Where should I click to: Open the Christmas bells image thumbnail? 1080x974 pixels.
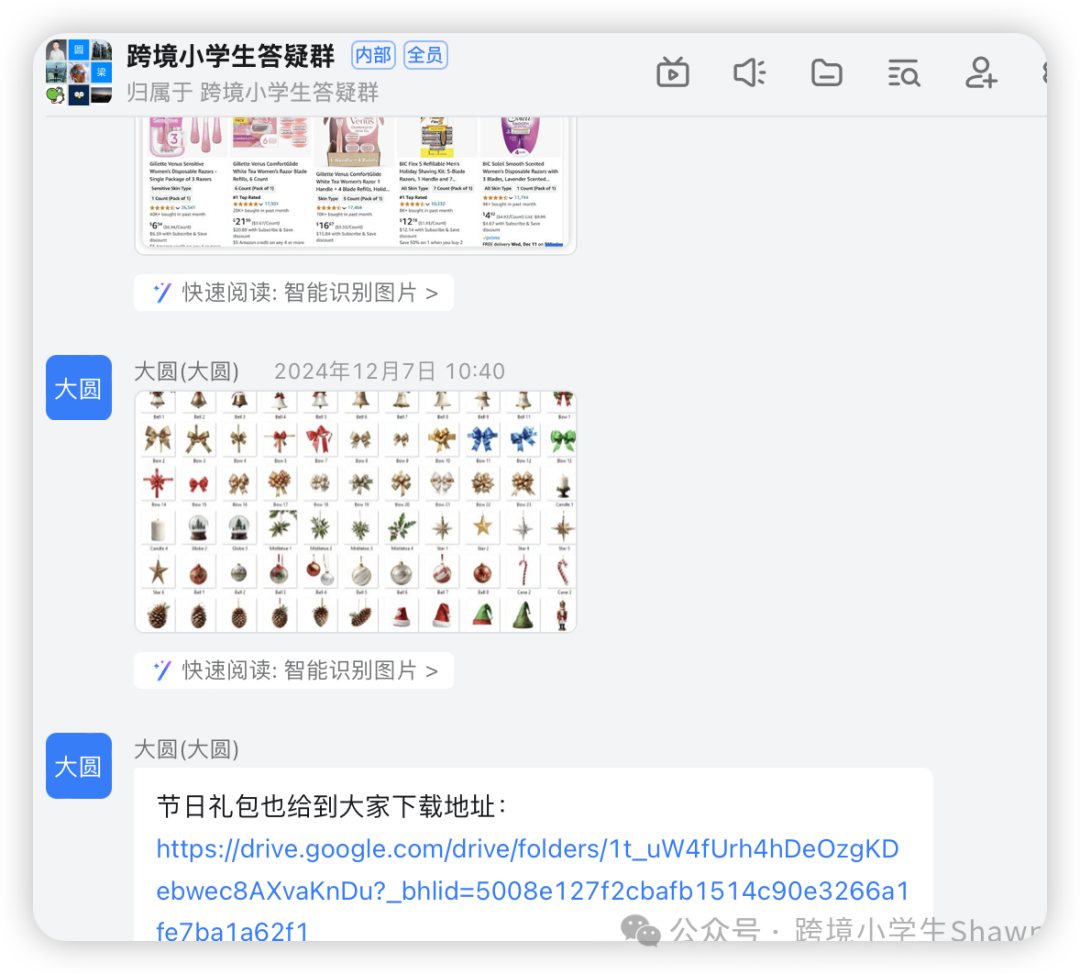point(355,511)
